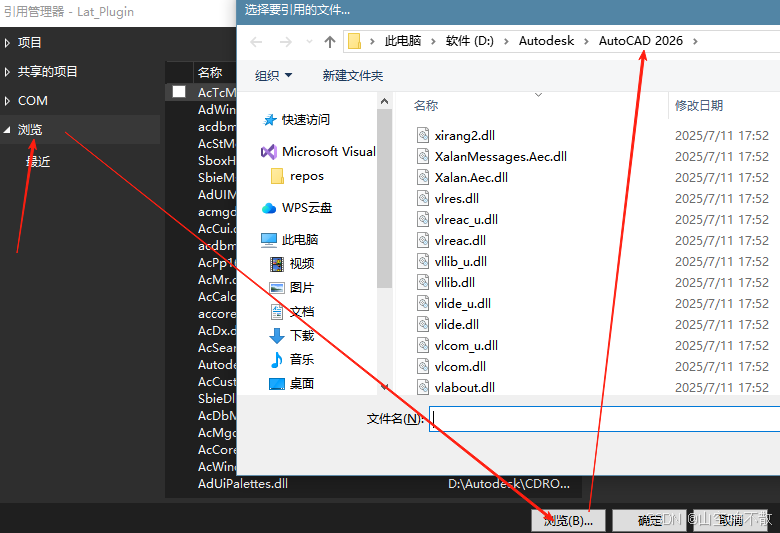Go up one folder level
The image size is (780, 533).
(x=330, y=42)
